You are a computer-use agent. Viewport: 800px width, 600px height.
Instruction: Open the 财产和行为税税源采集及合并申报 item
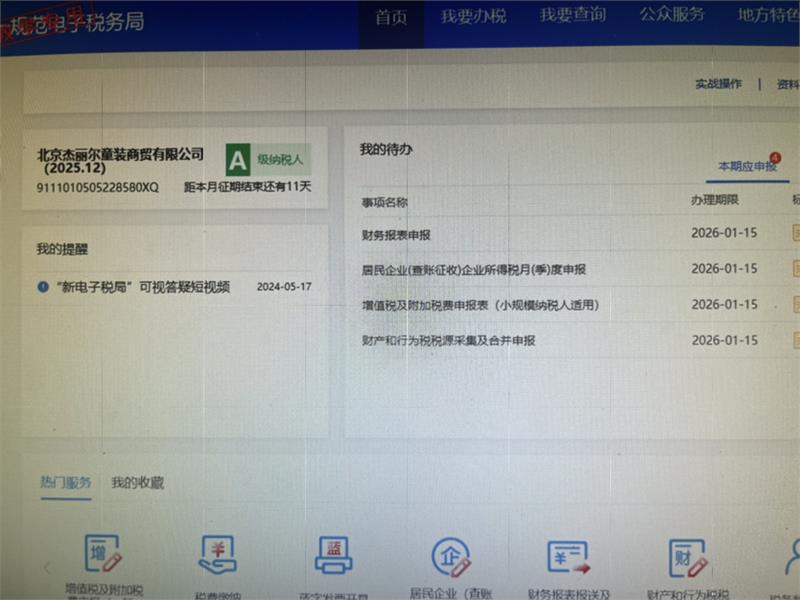click(x=448, y=341)
